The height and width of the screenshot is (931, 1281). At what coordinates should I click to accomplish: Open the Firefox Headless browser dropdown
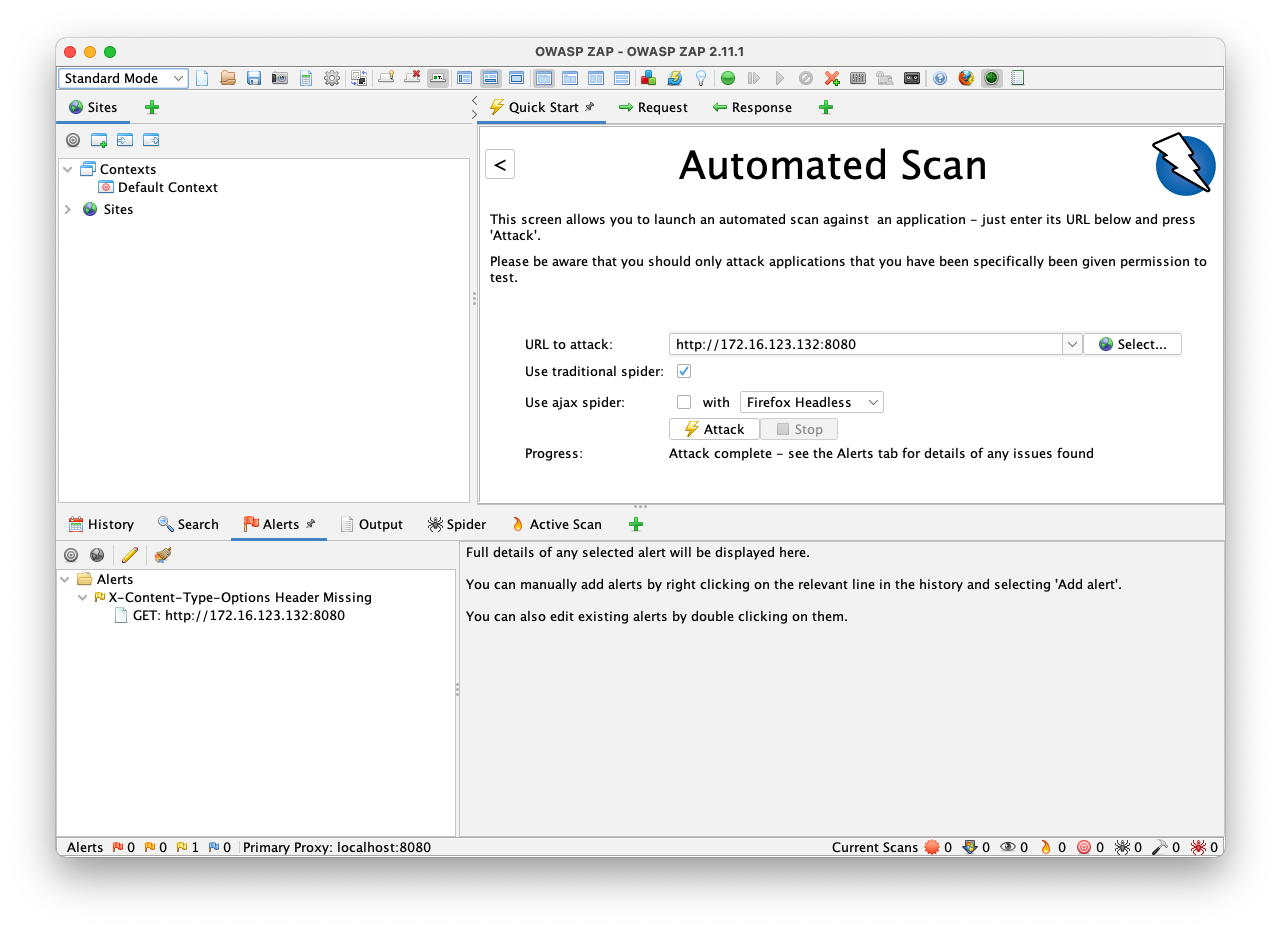coord(811,402)
